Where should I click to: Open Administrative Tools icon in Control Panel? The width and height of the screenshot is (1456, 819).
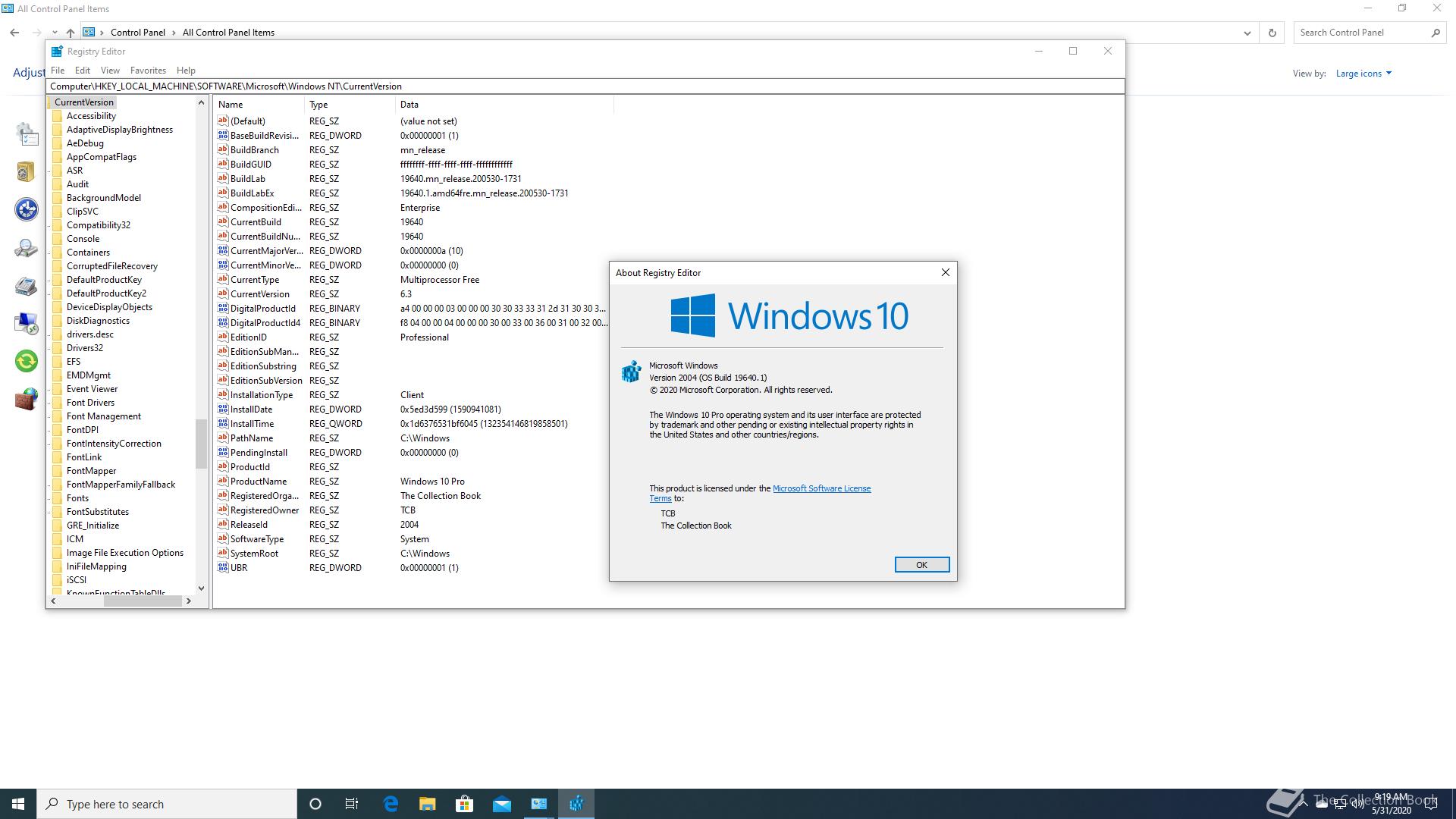point(27,135)
